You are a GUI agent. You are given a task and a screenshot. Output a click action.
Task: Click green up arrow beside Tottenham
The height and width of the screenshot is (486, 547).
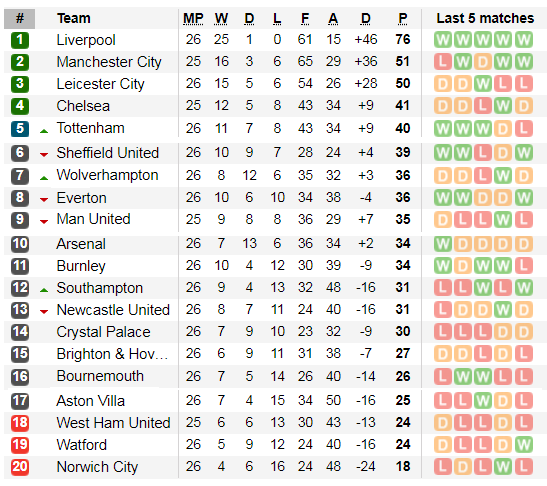(44, 131)
